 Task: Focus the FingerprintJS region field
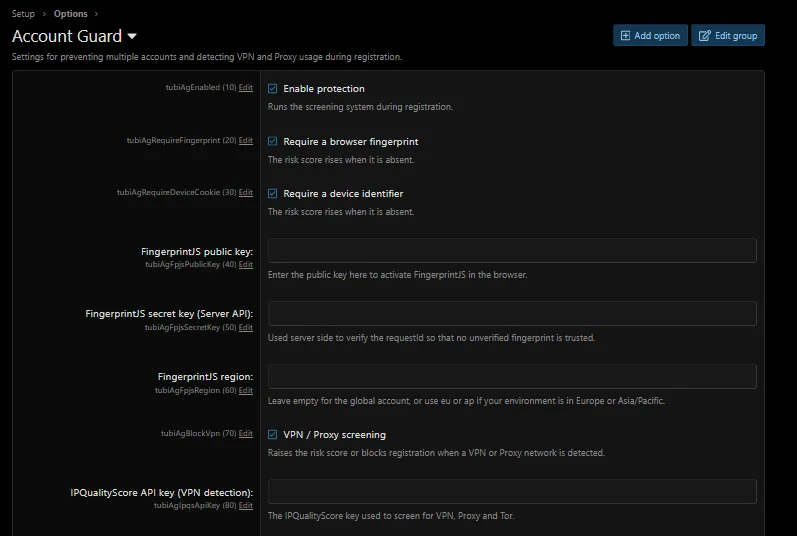(512, 376)
